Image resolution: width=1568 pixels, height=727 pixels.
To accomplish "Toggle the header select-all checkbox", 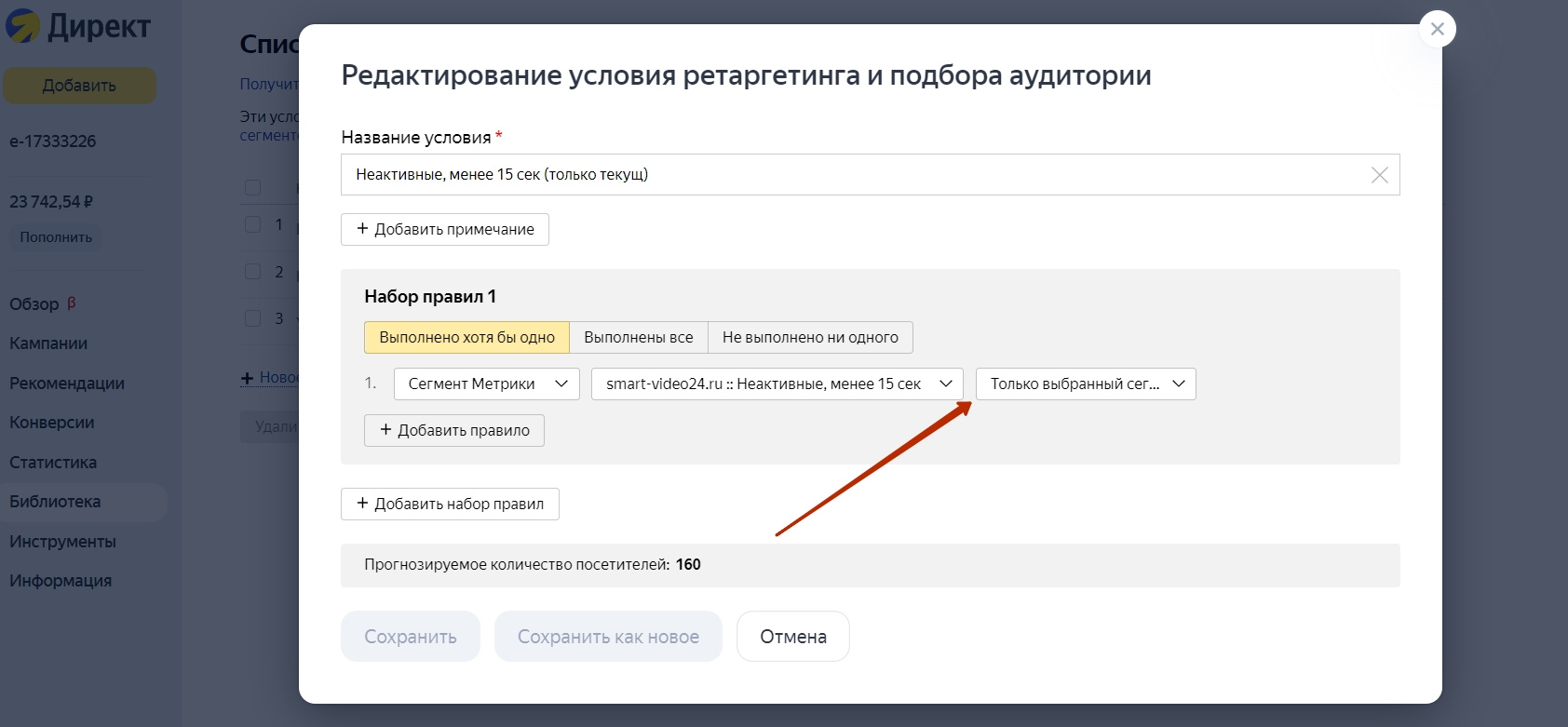I will pos(252,188).
